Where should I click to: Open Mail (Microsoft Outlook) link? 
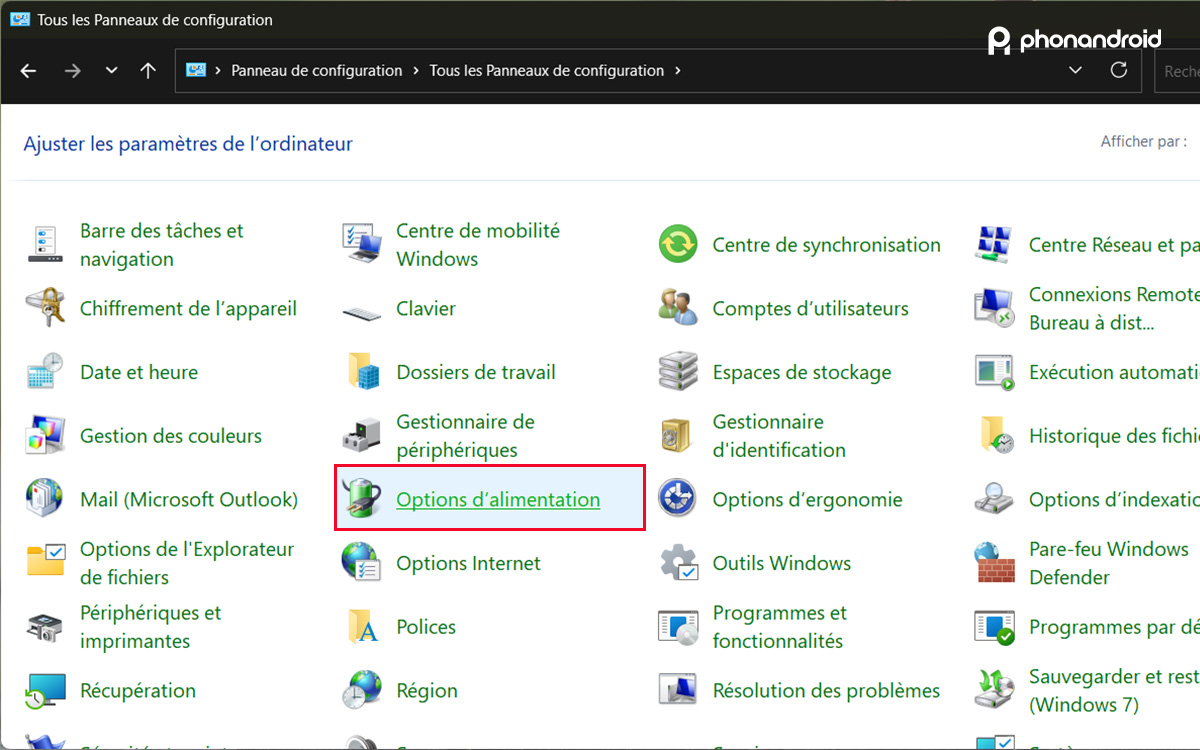pyautogui.click(x=189, y=500)
